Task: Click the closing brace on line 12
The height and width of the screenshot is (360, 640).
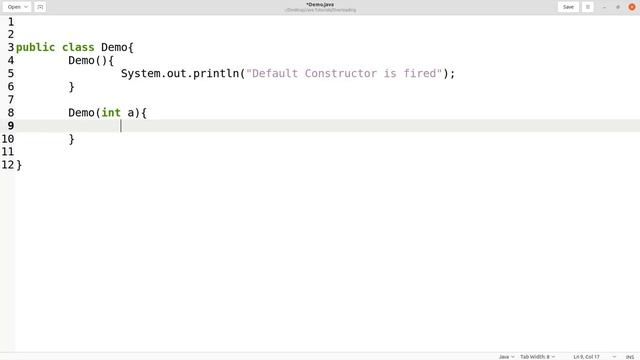Action: [x=19, y=165]
